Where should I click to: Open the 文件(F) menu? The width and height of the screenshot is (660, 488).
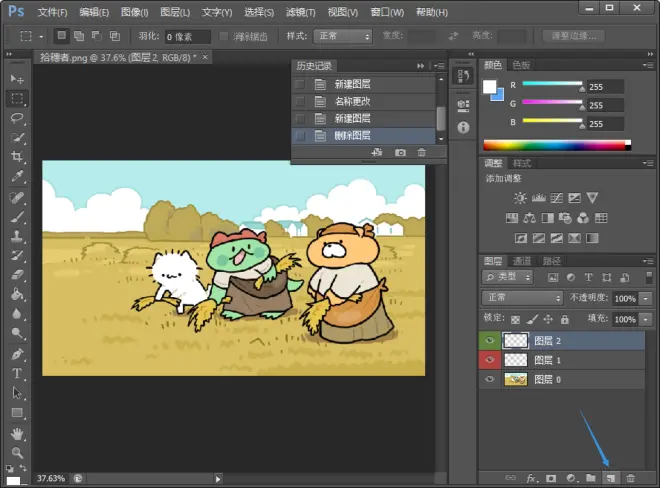pyautogui.click(x=52, y=12)
